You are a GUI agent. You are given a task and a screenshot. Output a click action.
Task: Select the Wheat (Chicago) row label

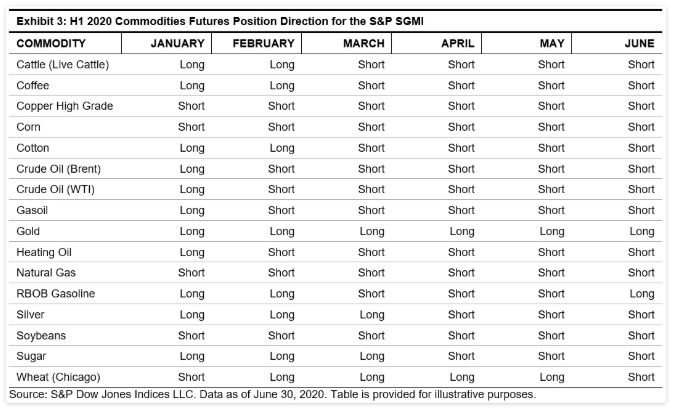click(56, 377)
